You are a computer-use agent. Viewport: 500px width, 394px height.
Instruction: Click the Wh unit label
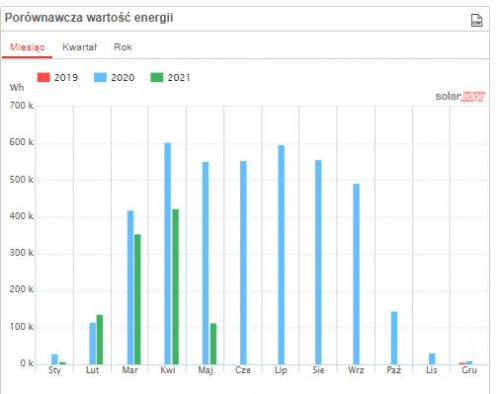click(x=17, y=88)
